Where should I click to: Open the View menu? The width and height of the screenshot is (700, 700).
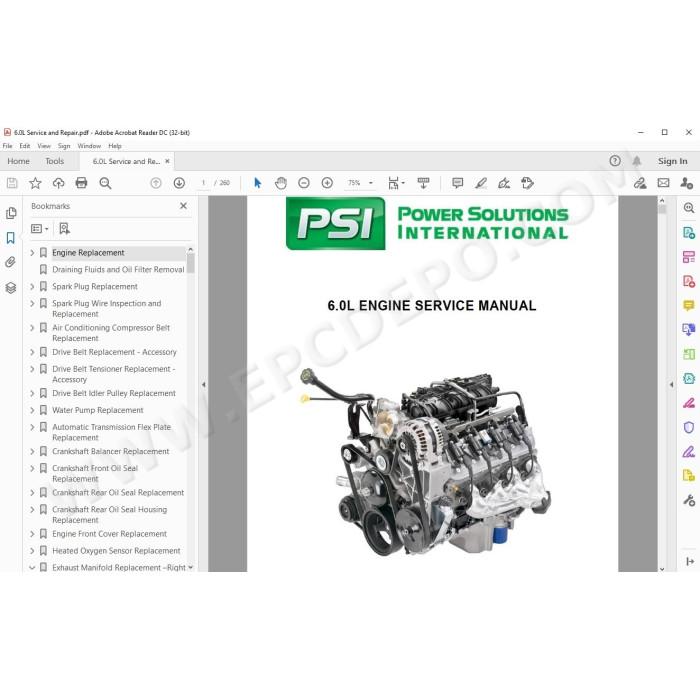point(44,146)
